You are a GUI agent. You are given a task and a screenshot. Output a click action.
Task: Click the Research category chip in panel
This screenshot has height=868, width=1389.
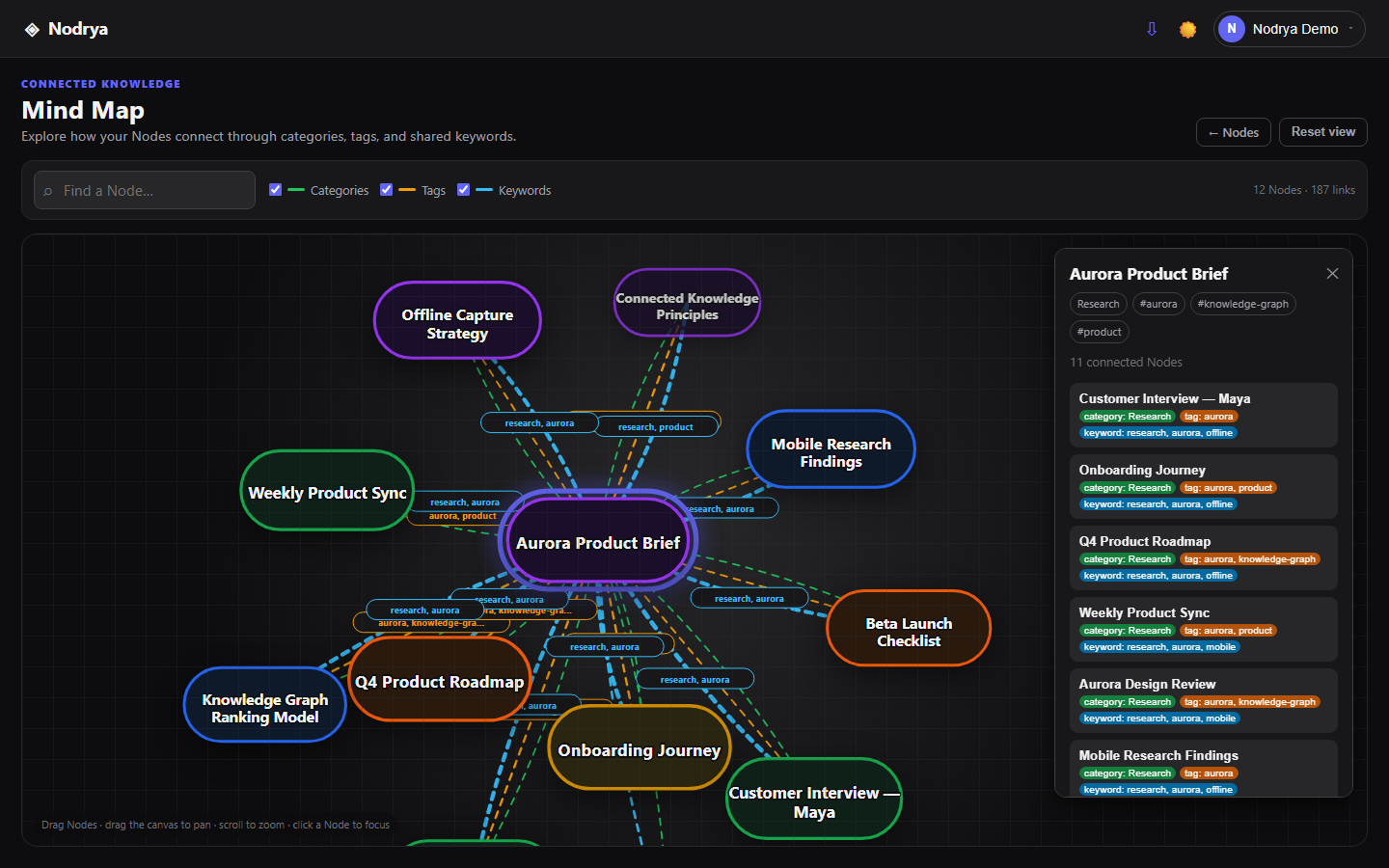1099,304
